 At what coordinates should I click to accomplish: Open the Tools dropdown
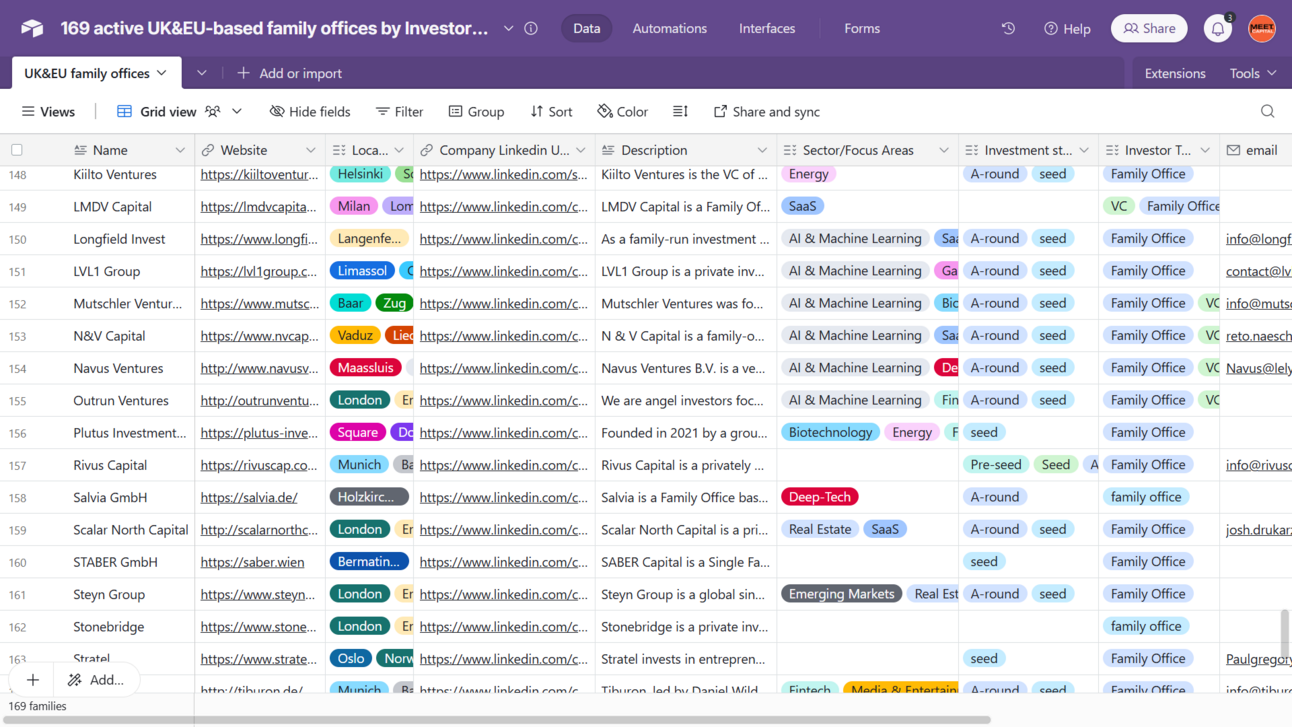(x=1251, y=72)
